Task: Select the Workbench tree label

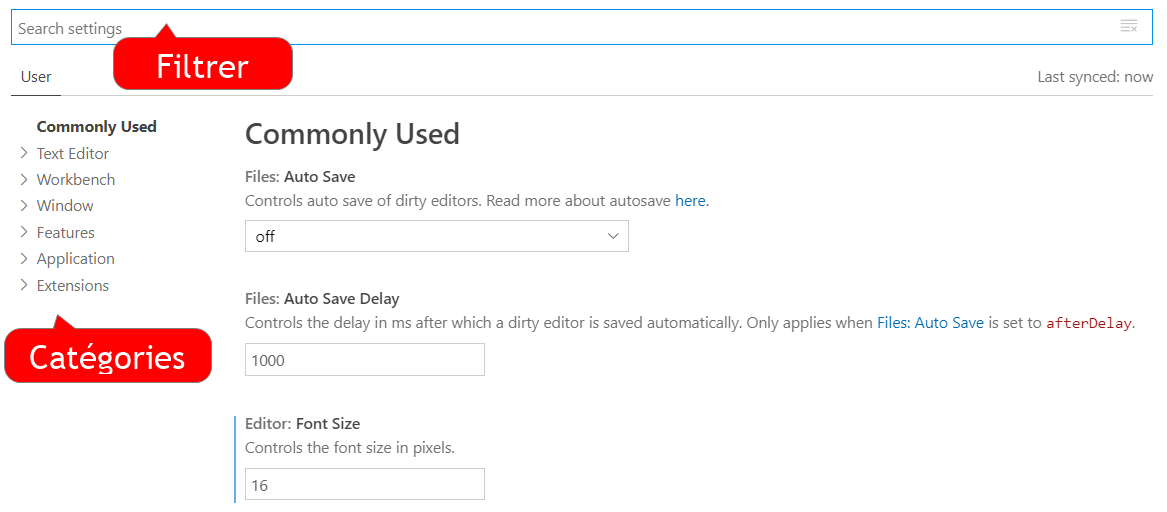Action: [x=76, y=179]
